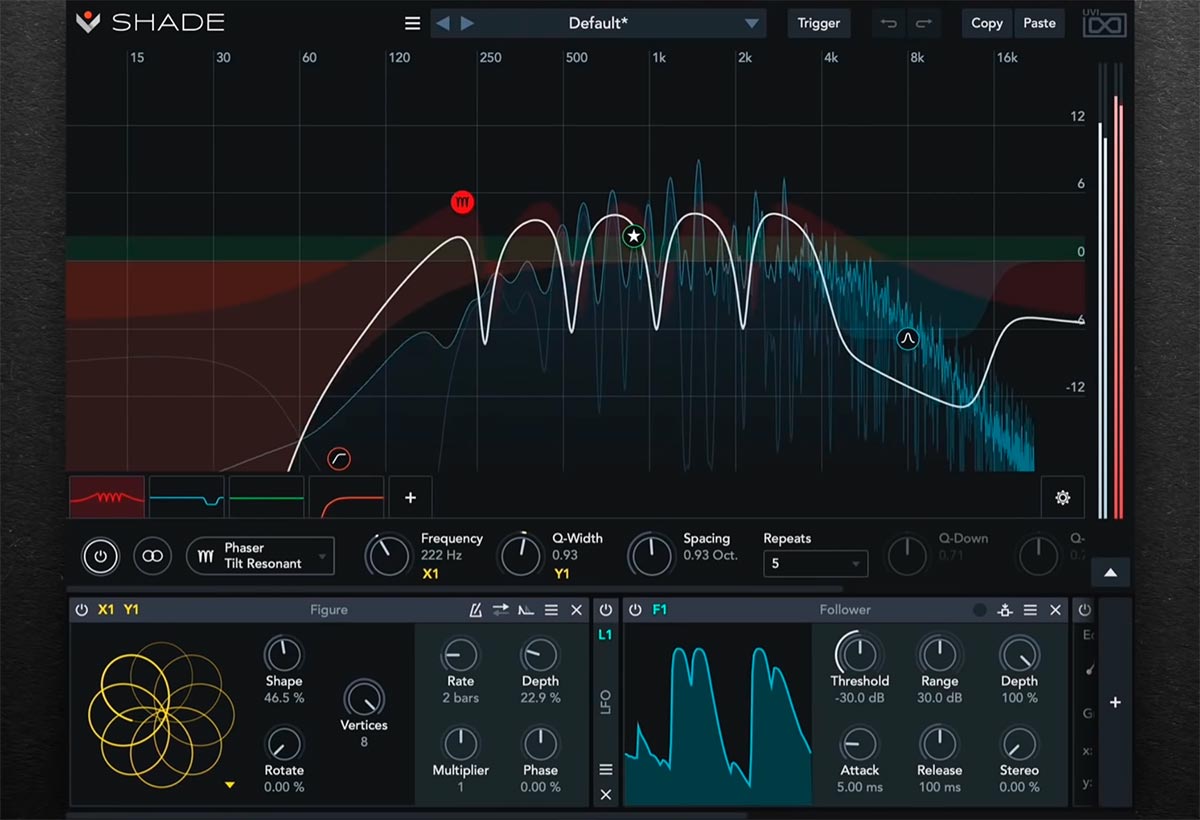This screenshot has height=820, width=1200.
Task: Toggle the Follower modulator power
Action: [x=635, y=610]
